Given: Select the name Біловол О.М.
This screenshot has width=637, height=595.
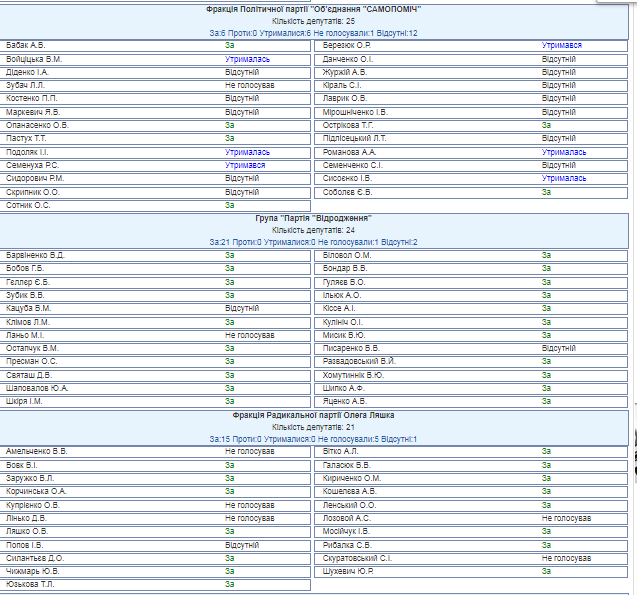Looking at the screenshot, I should pos(347,255).
